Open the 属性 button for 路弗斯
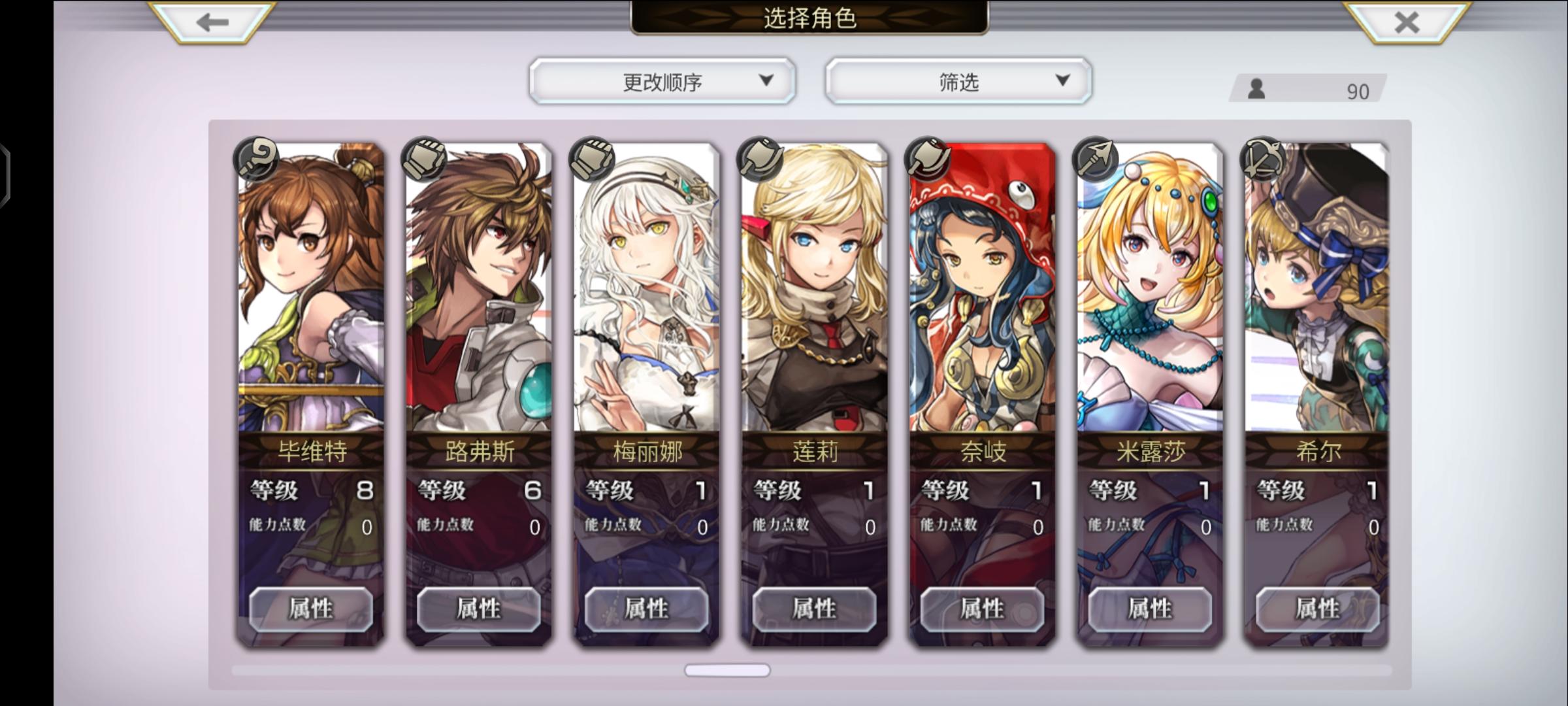Screen dimensions: 1568x706 479,609
